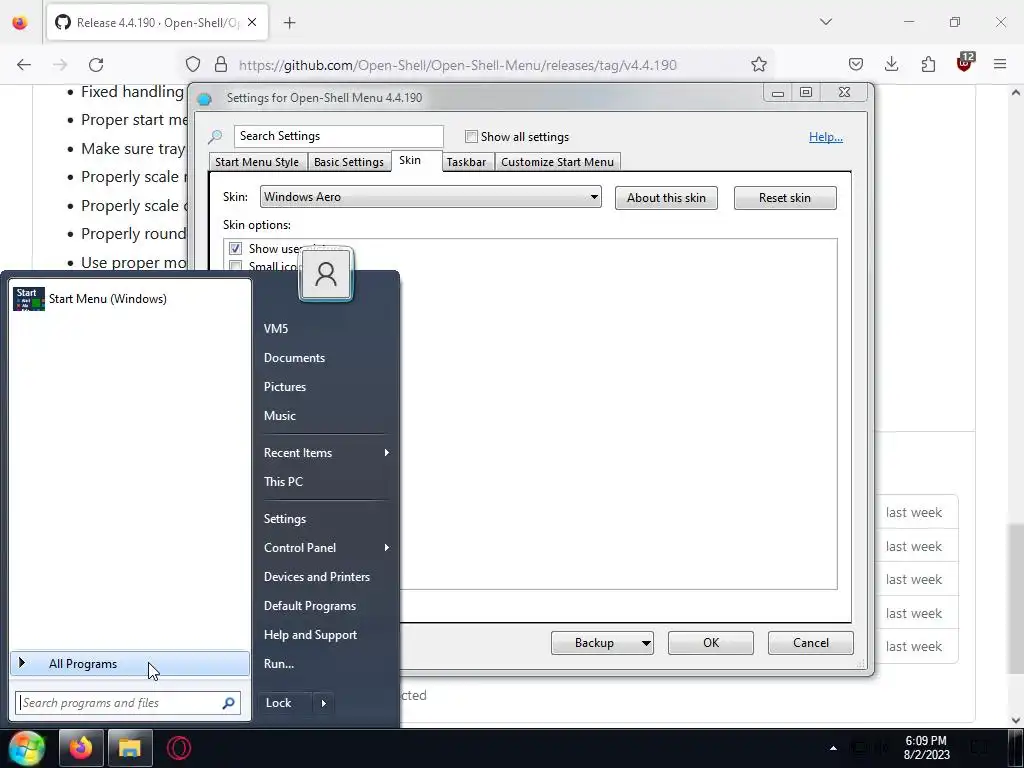1024x768 pixels.
Task: Open Start Menu (Windows) entry
Action: click(x=130, y=299)
